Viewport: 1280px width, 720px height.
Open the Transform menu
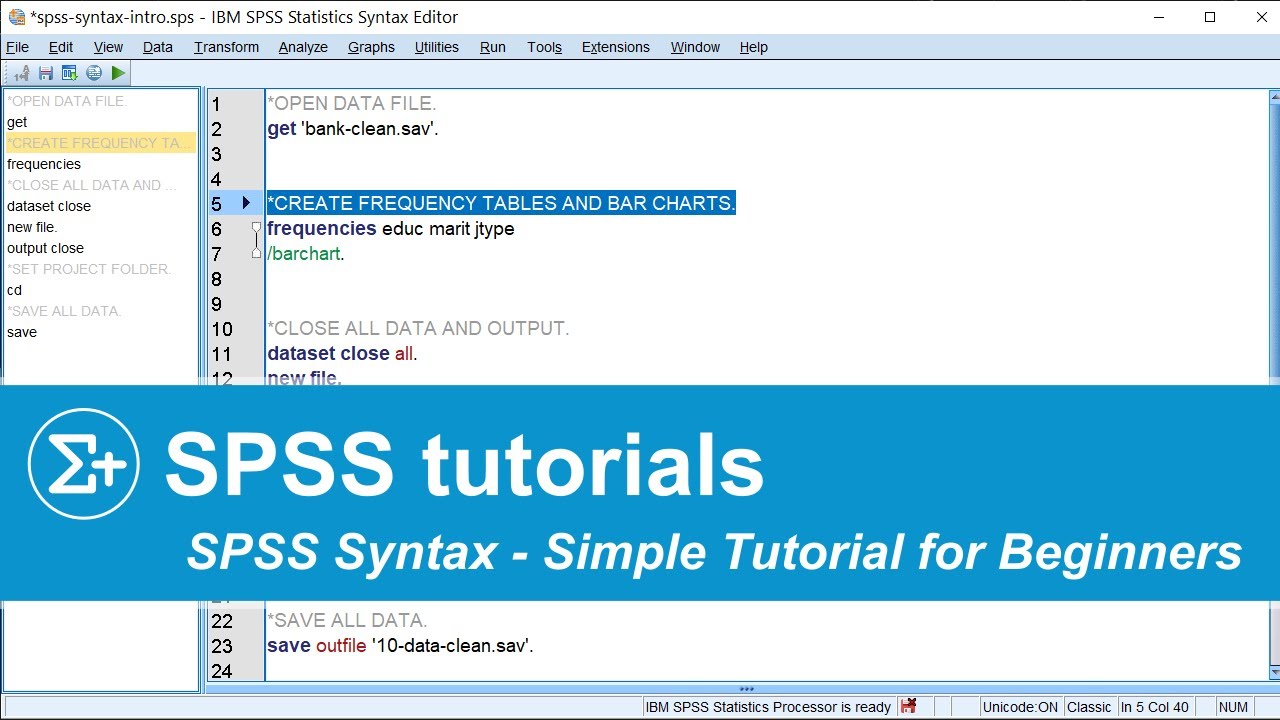coord(226,47)
